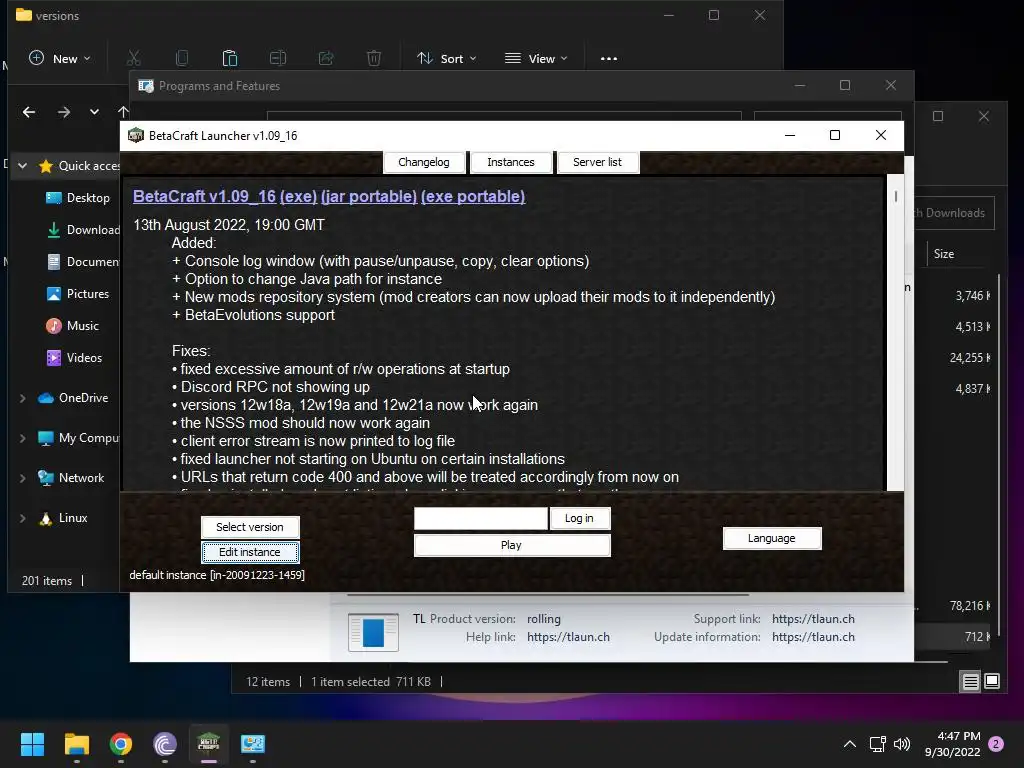This screenshot has width=1024, height=768.
Task: Open the Server list tab
Action: 598,162
